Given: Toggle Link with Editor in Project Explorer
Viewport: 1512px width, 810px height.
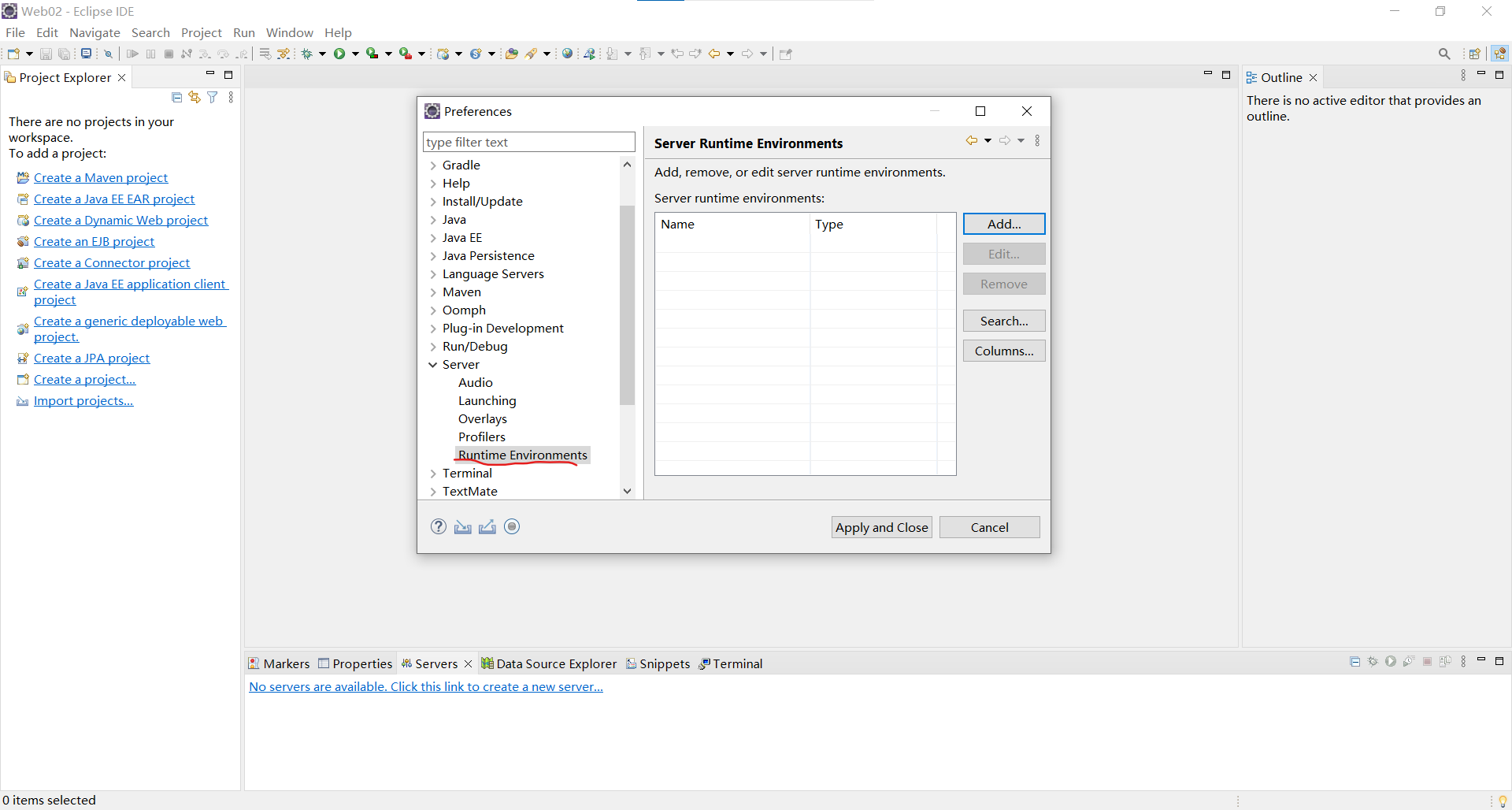Looking at the screenshot, I should tap(195, 97).
